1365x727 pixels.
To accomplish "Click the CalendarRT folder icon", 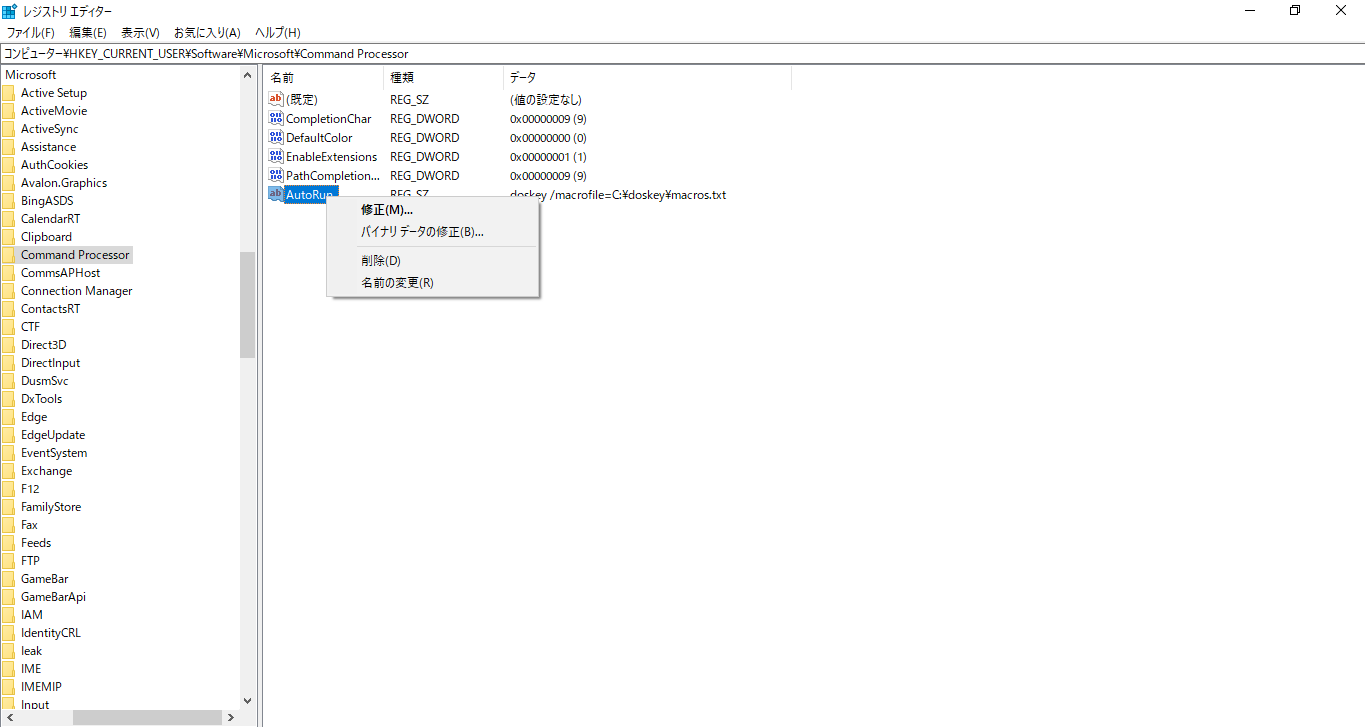I will tap(8, 219).
